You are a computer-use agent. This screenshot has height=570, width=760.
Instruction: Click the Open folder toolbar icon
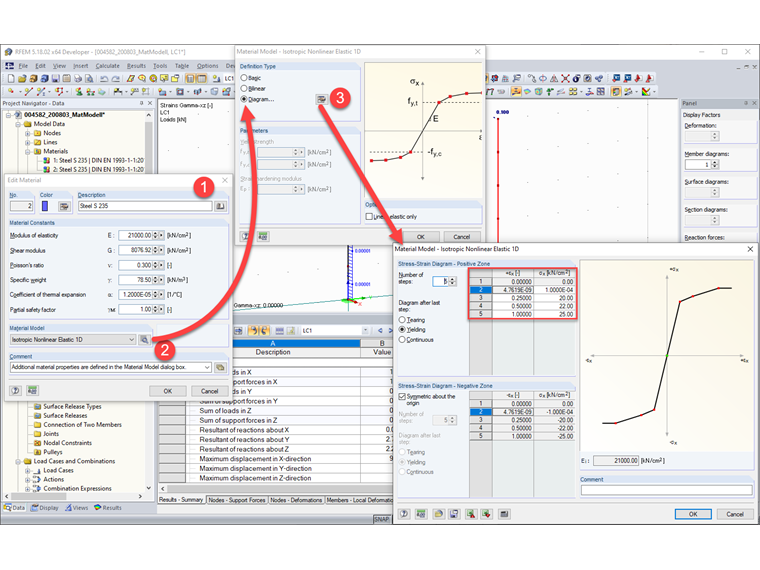click(x=22, y=78)
